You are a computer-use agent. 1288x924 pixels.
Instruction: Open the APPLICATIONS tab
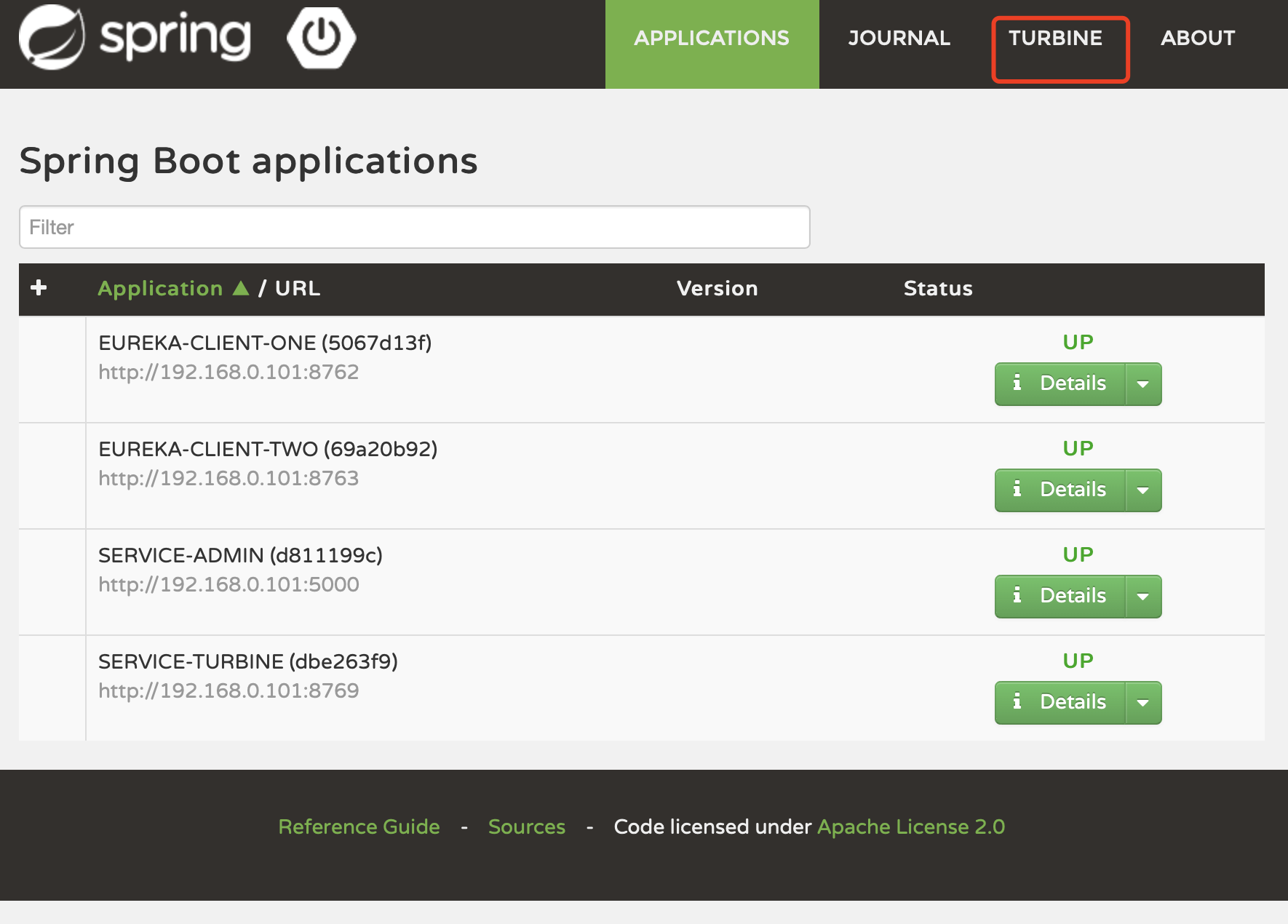click(x=712, y=44)
